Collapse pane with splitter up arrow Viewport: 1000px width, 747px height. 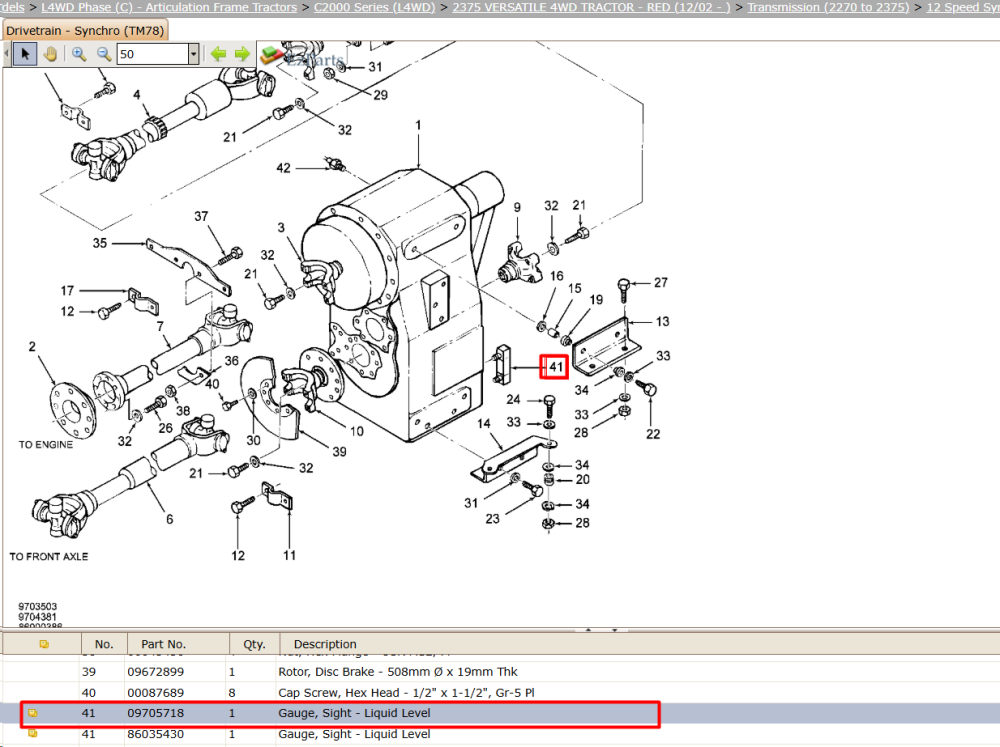(x=588, y=630)
